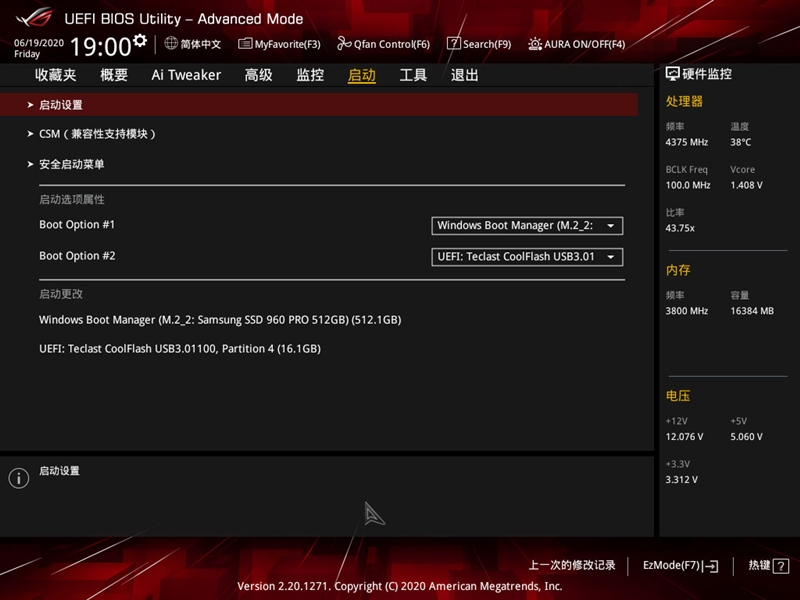Open the BIOS Search function
The width and height of the screenshot is (800, 600).
pos(479,44)
